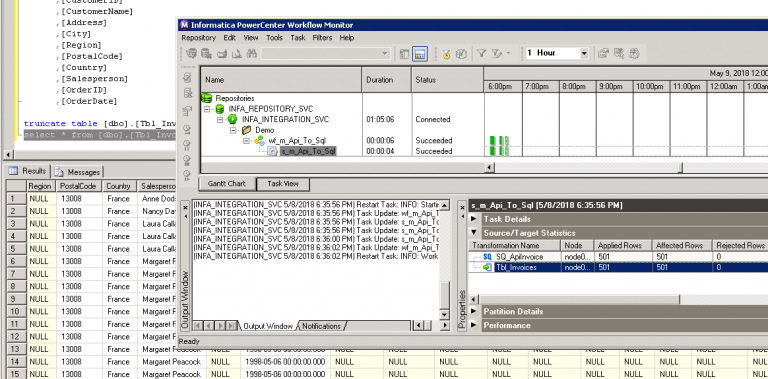
Task: Toggle the navigator pane layout icon
Action: (x=405, y=54)
